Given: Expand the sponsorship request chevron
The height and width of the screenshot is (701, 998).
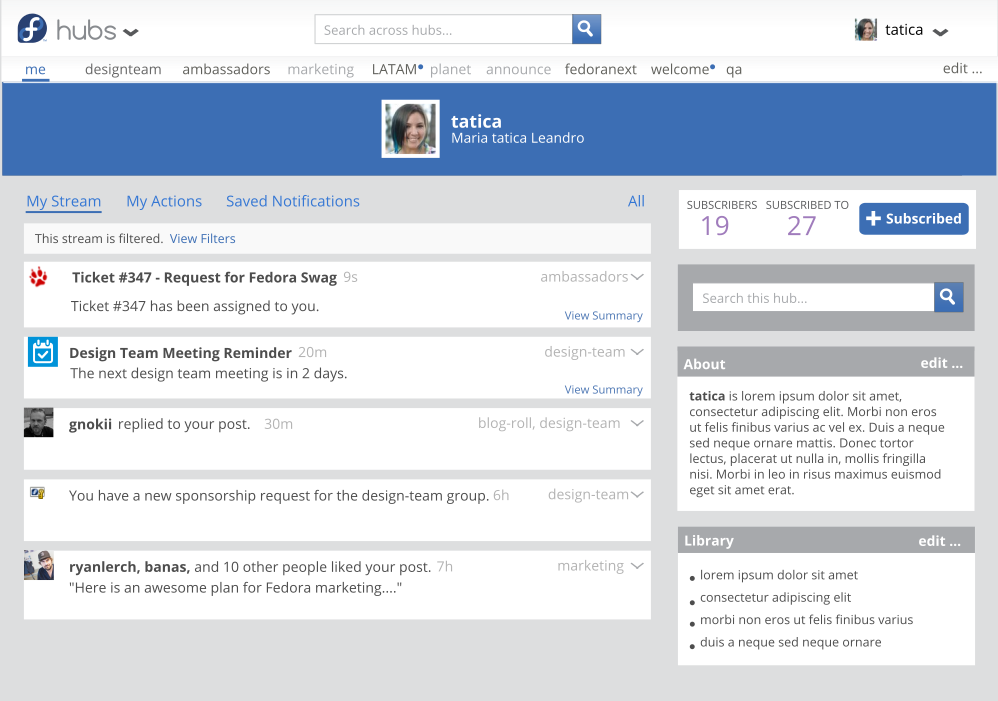Looking at the screenshot, I should click(x=637, y=495).
